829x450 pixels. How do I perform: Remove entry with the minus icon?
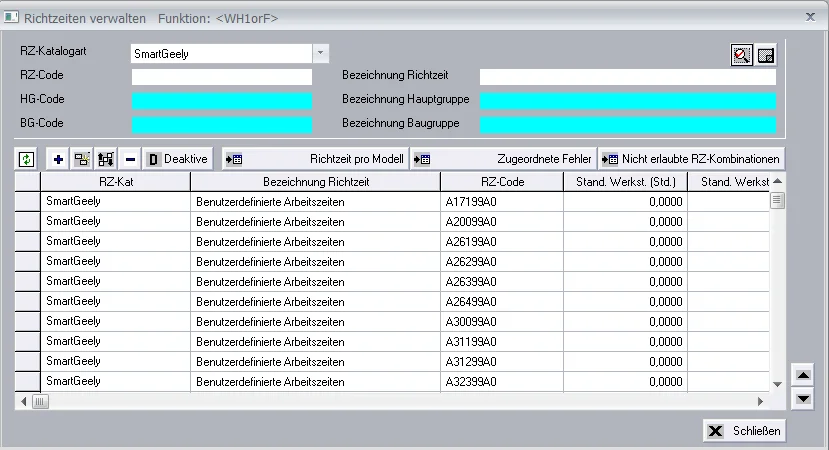(x=131, y=159)
